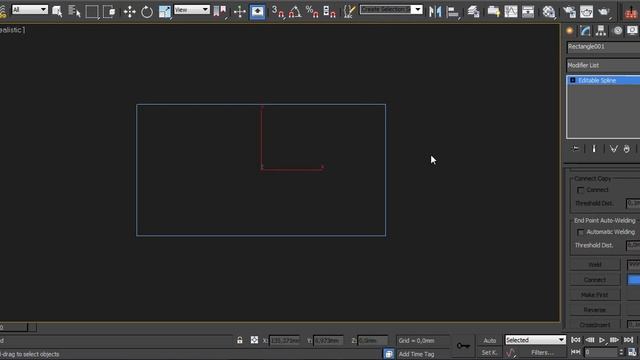Click the Reverse button
This screenshot has width=640, height=360.
pyautogui.click(x=595, y=310)
